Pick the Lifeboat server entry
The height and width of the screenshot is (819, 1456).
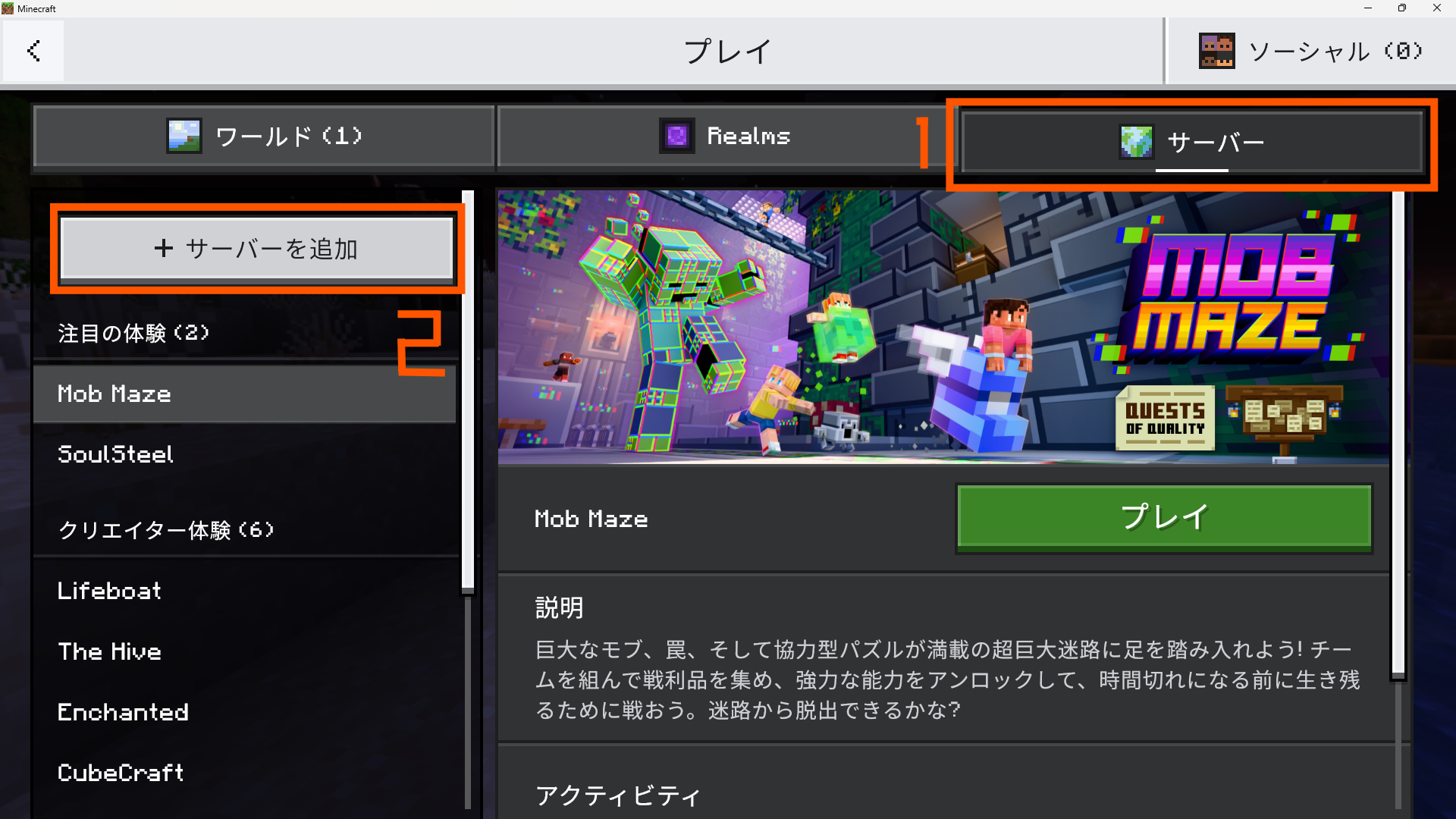pos(244,591)
